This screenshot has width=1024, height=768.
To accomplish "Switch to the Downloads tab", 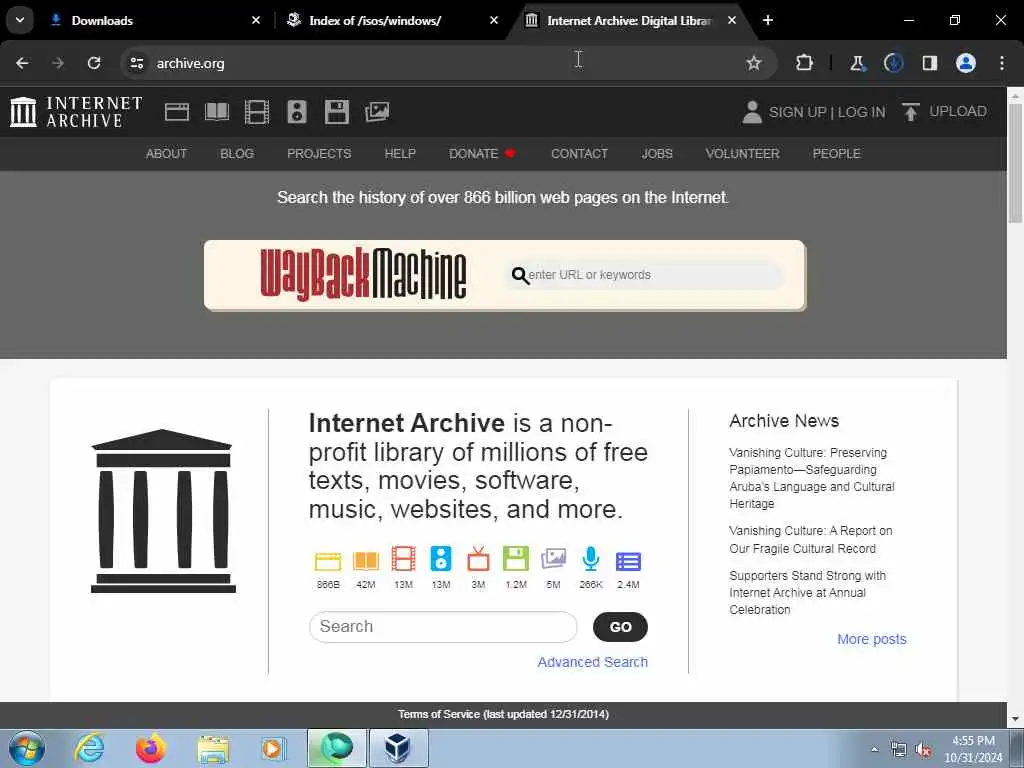I will point(155,21).
